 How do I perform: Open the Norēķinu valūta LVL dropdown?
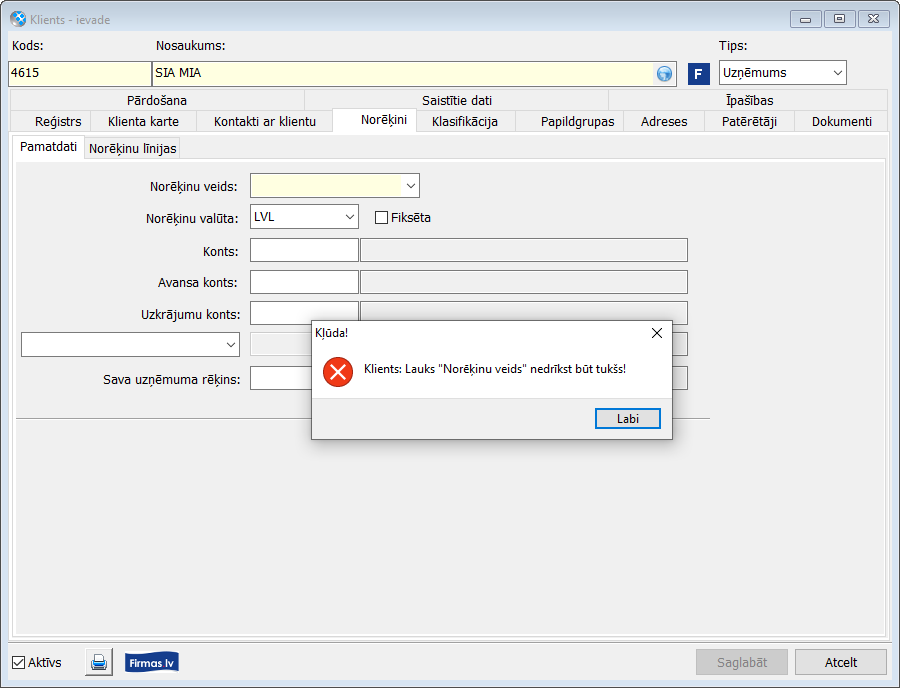[350, 217]
